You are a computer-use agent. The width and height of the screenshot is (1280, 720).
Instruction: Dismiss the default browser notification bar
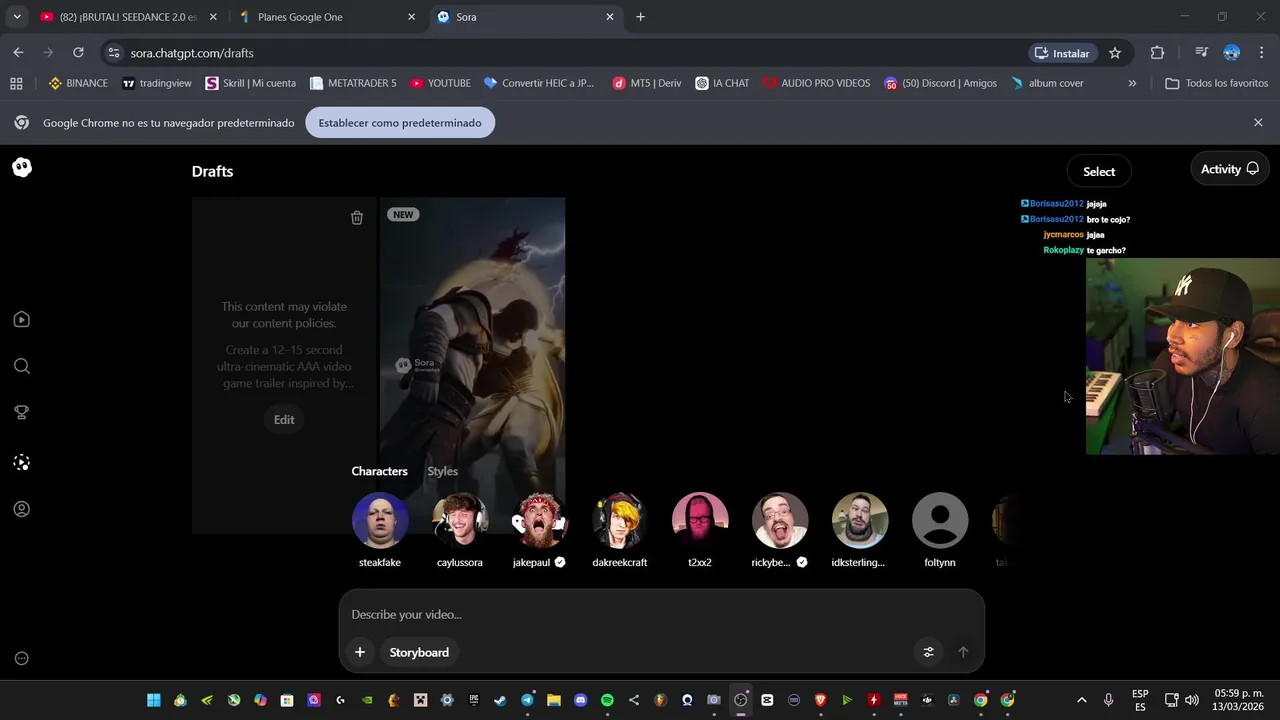[1258, 122]
